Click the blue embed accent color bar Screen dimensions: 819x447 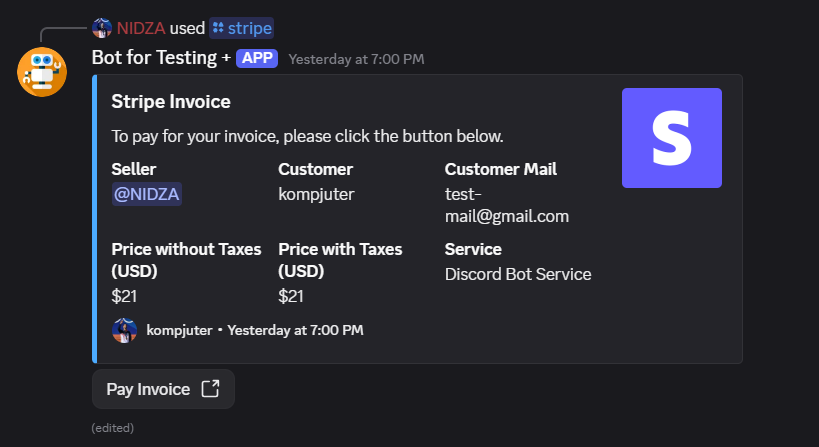point(94,218)
